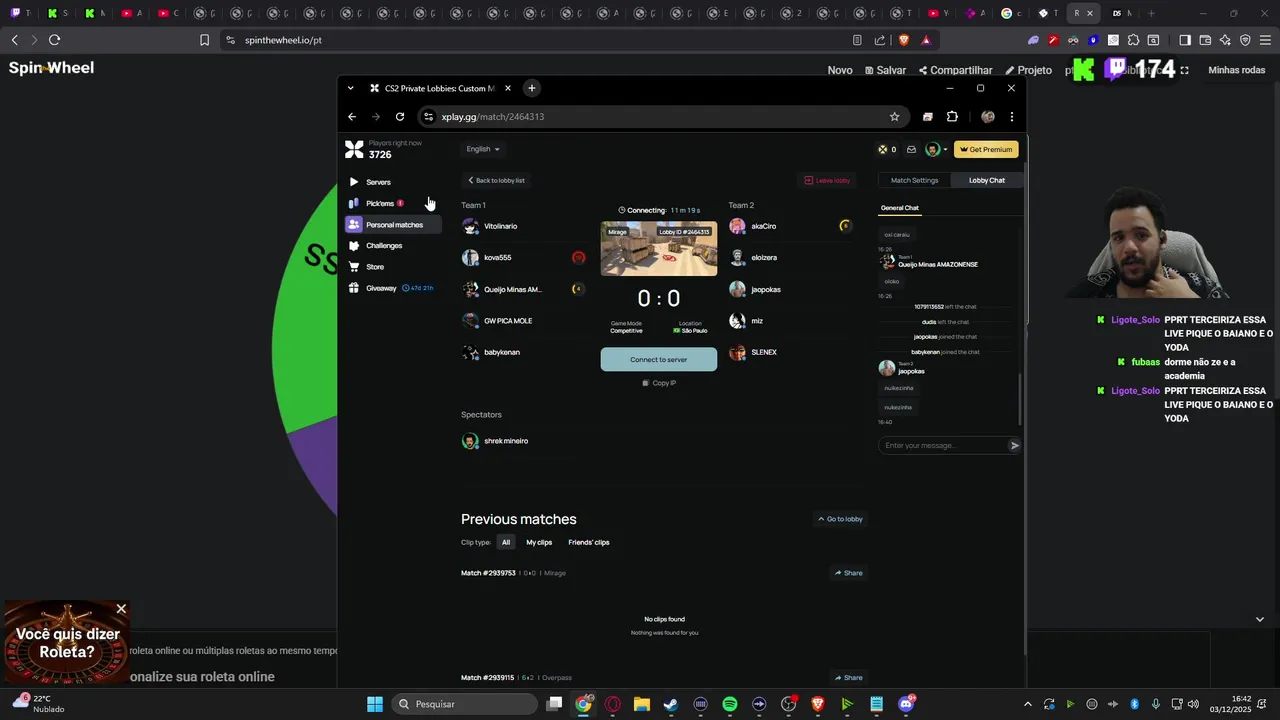Switch to Match Settings tab

(x=915, y=180)
